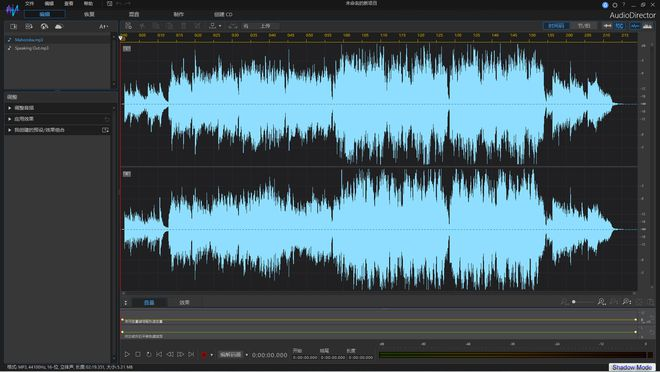The height and width of the screenshot is (372, 660).
Task: Jump to start with previous marker button
Action: [x=159, y=355]
